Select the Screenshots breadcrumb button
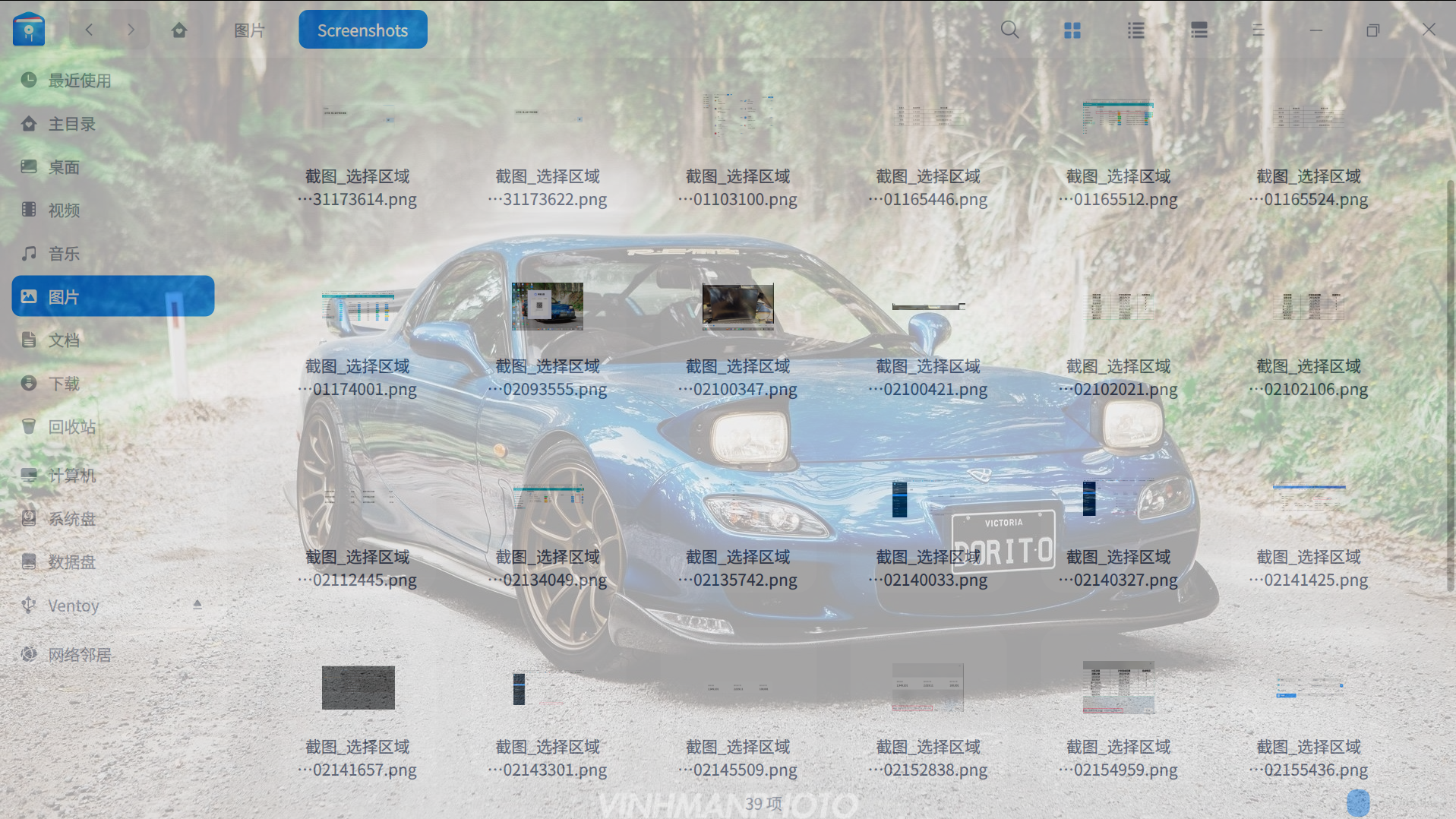Viewport: 1456px width, 819px height. [x=363, y=30]
